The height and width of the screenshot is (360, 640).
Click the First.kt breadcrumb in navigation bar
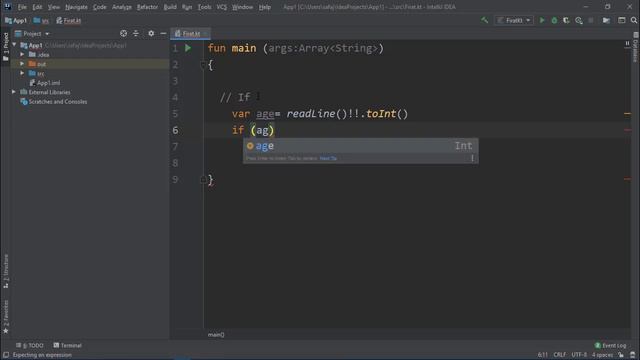tap(69, 20)
